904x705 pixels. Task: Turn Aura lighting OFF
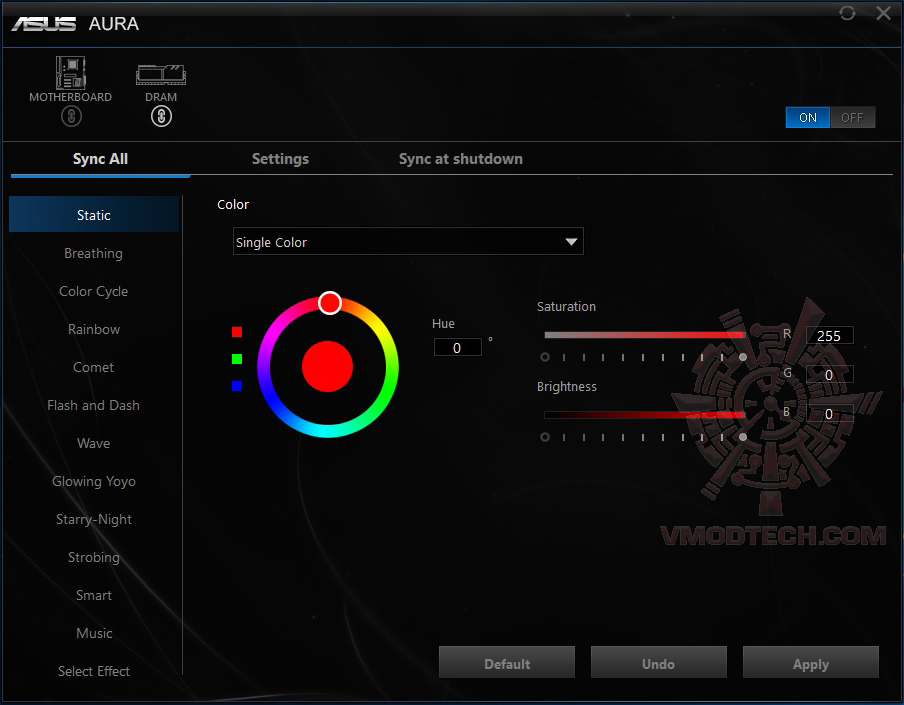[852, 117]
